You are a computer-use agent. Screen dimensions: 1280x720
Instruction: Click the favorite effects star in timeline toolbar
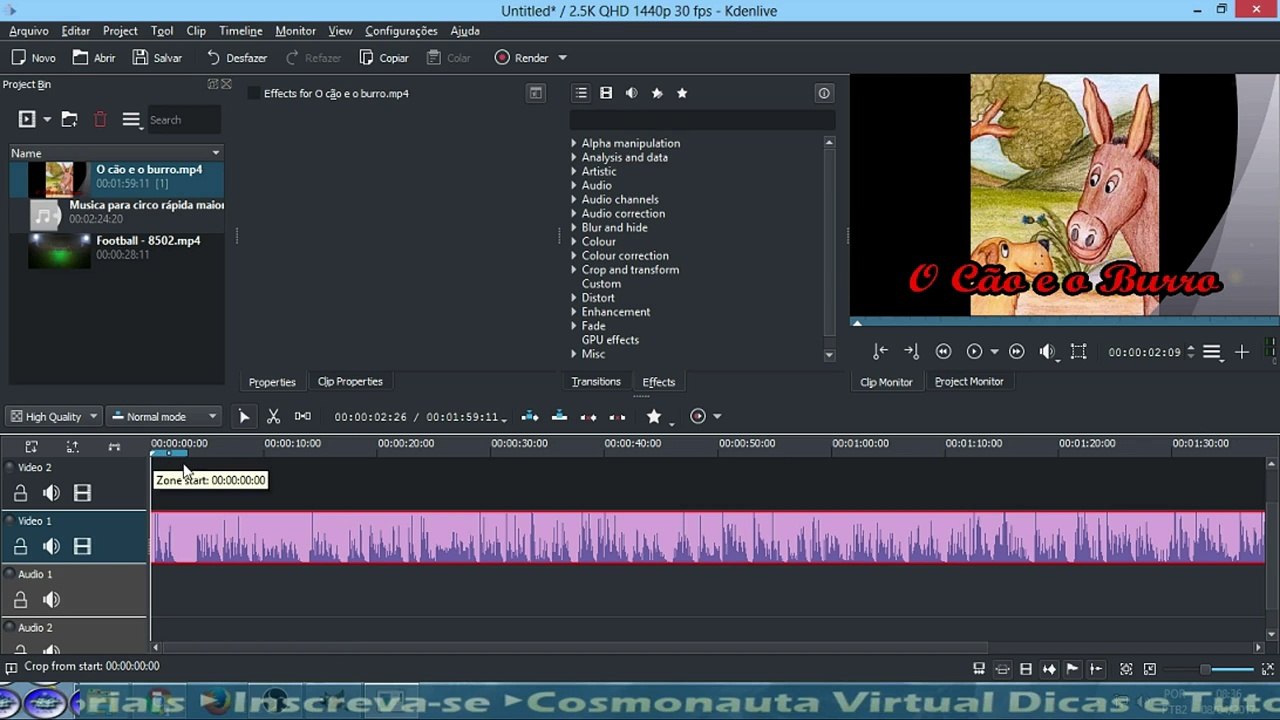click(653, 416)
